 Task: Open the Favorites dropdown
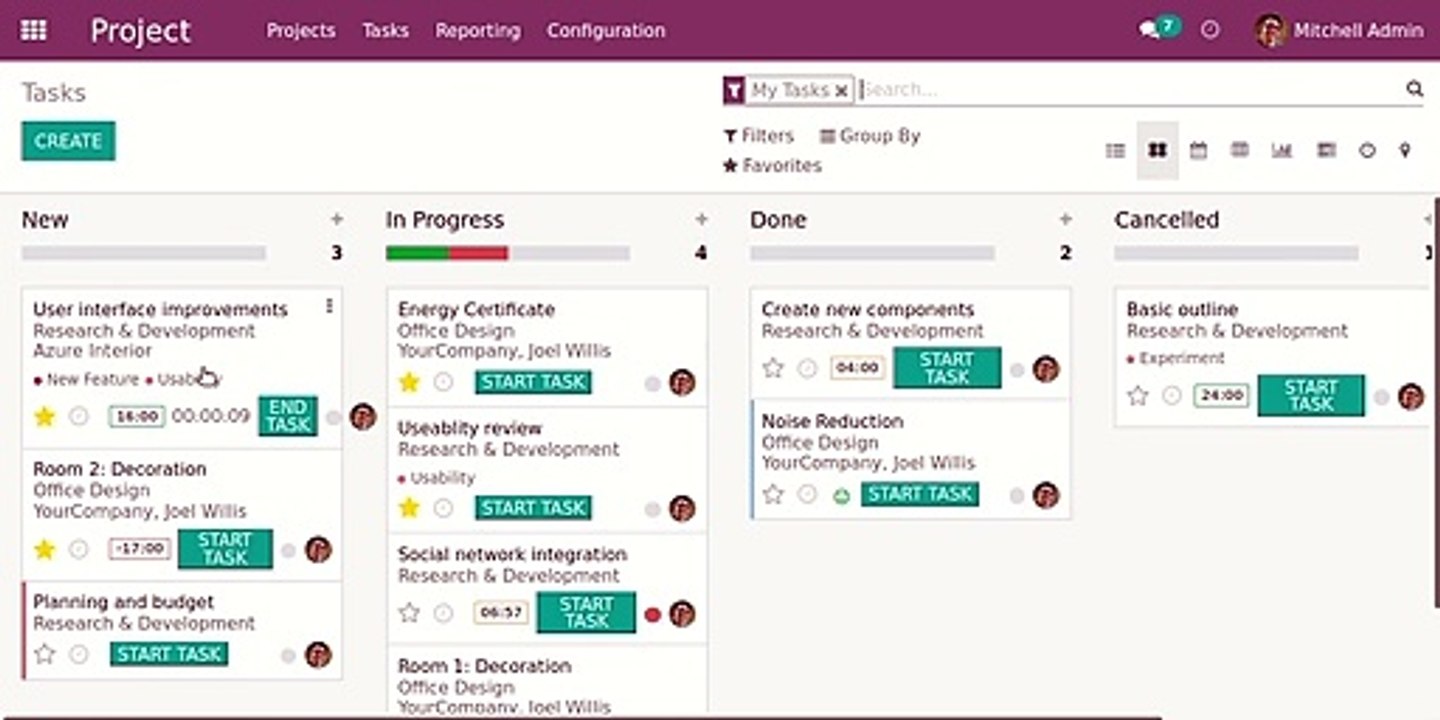[772, 166]
